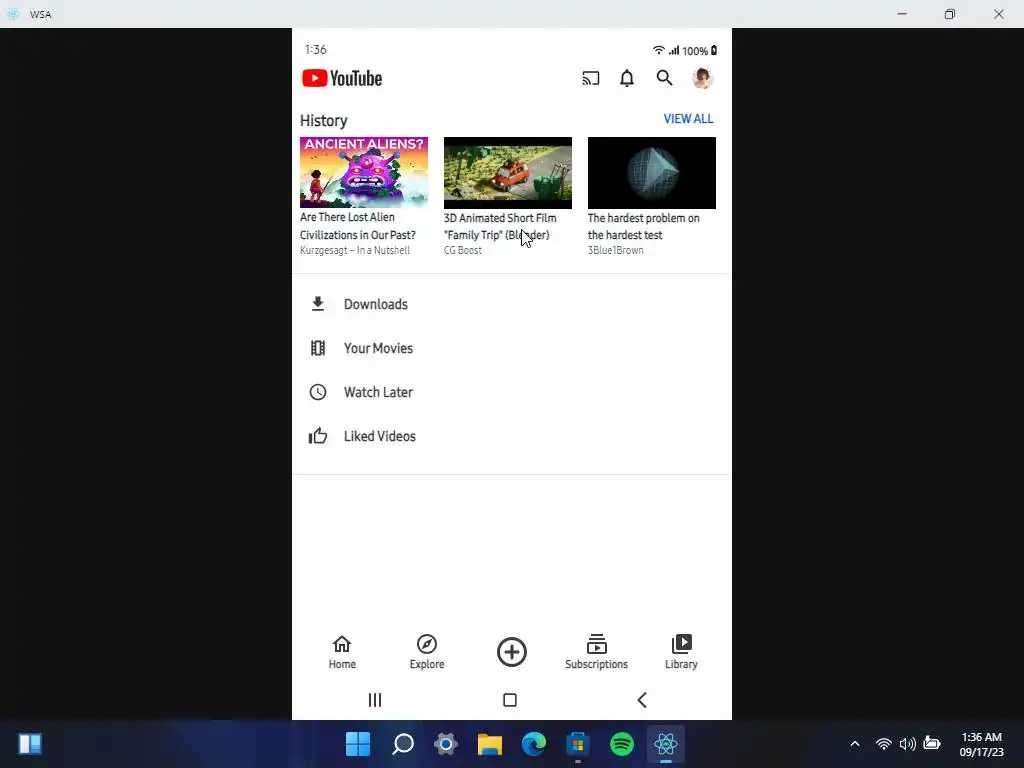Open the 3Blue1Brown sphere thumbnail
The height and width of the screenshot is (768, 1024).
pos(652,172)
